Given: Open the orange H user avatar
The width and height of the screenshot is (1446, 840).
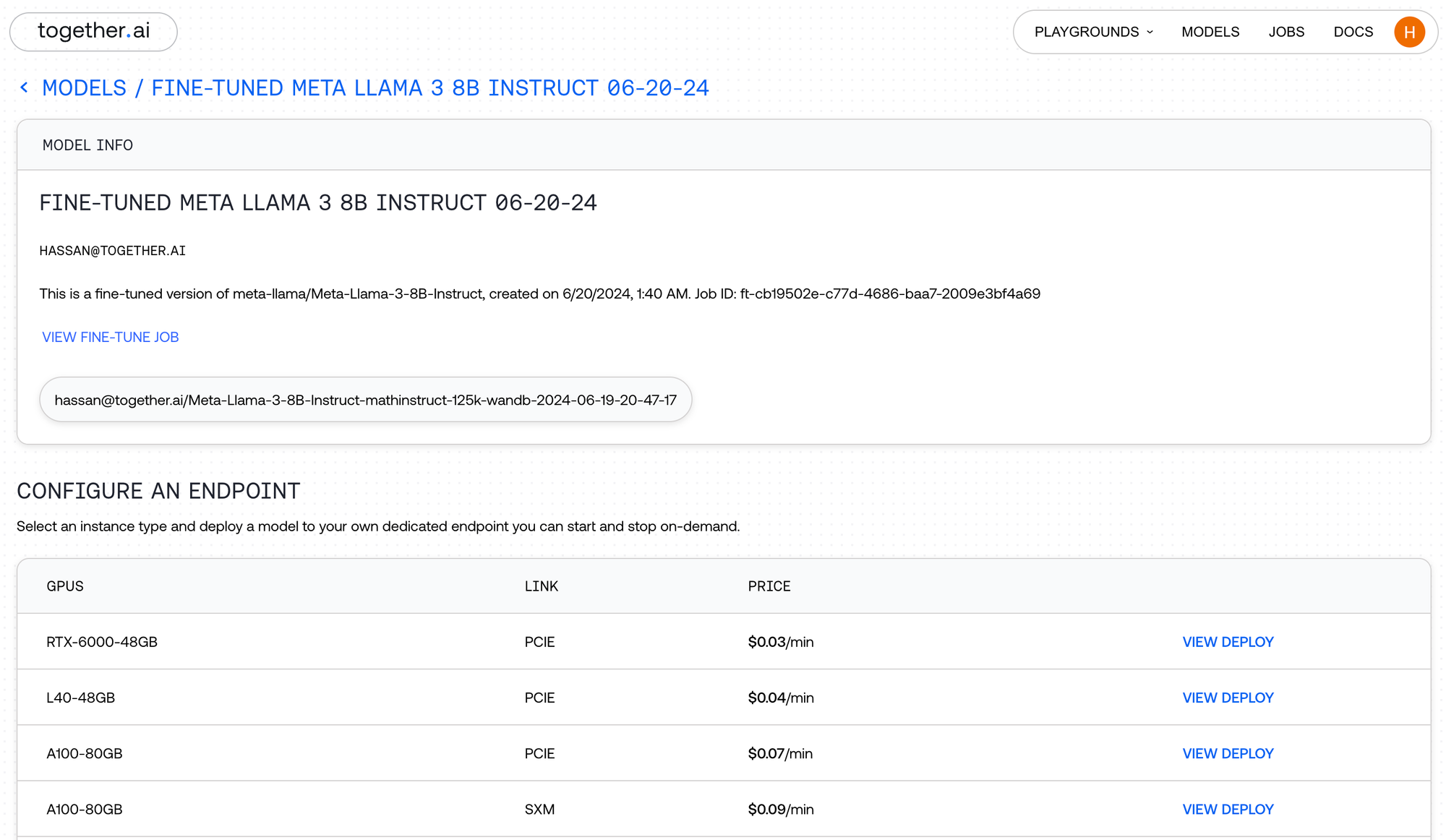Looking at the screenshot, I should pyautogui.click(x=1409, y=32).
